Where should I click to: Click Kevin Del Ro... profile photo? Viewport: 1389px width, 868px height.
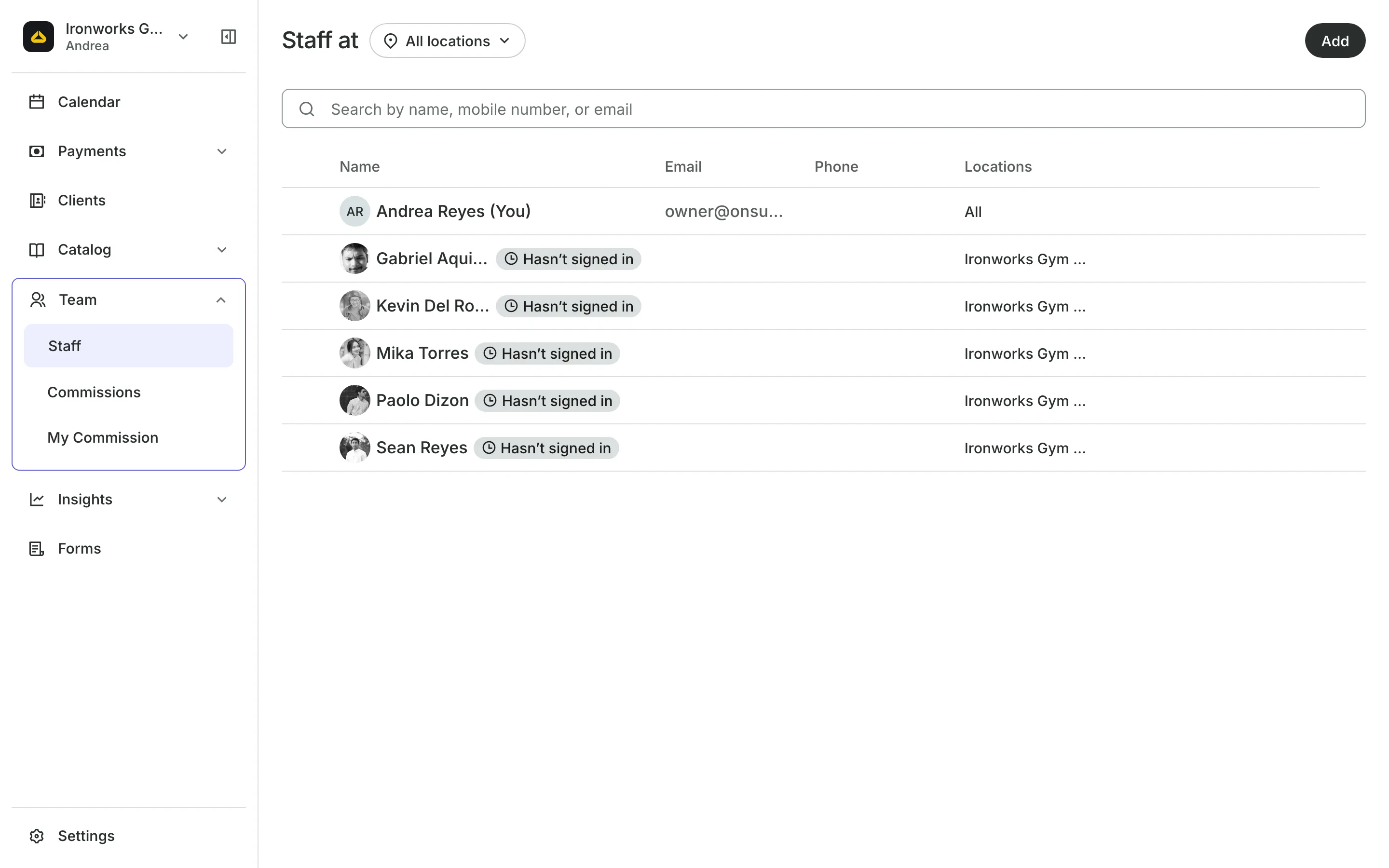(x=354, y=305)
